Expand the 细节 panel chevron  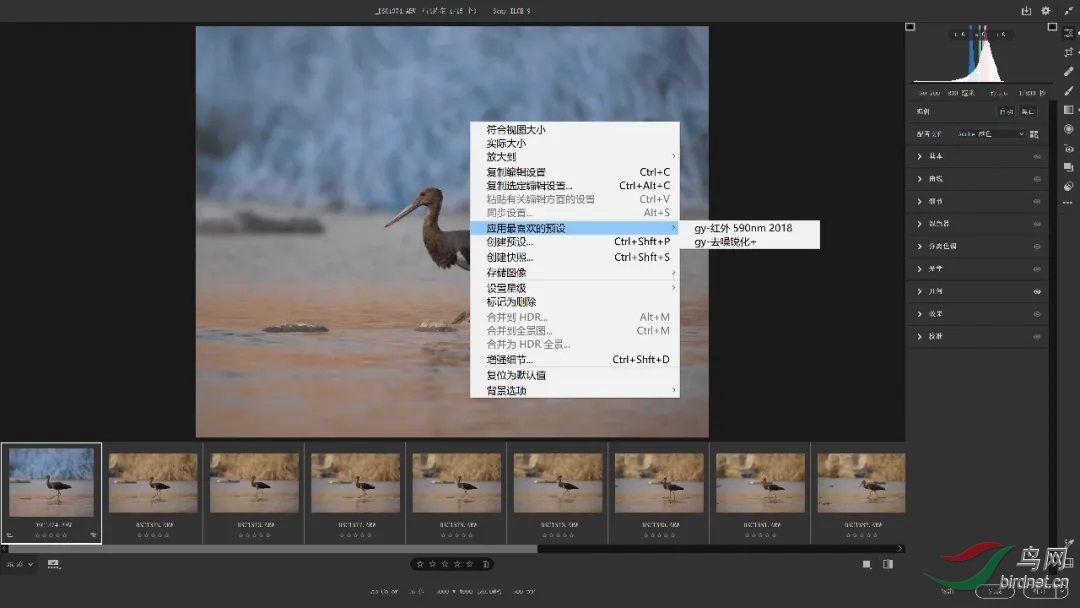pyautogui.click(x=920, y=201)
